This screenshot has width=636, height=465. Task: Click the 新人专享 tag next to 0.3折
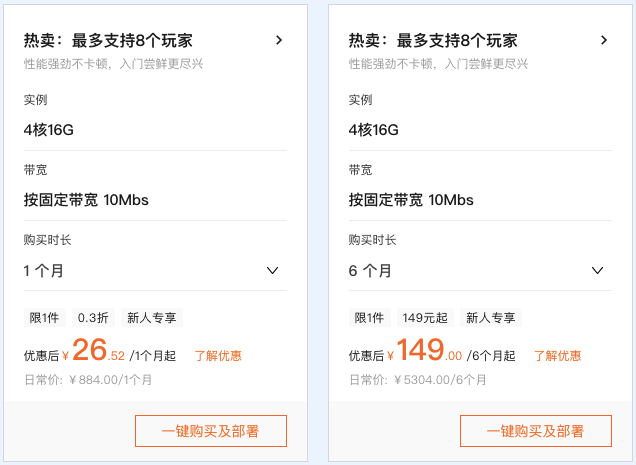pos(152,318)
